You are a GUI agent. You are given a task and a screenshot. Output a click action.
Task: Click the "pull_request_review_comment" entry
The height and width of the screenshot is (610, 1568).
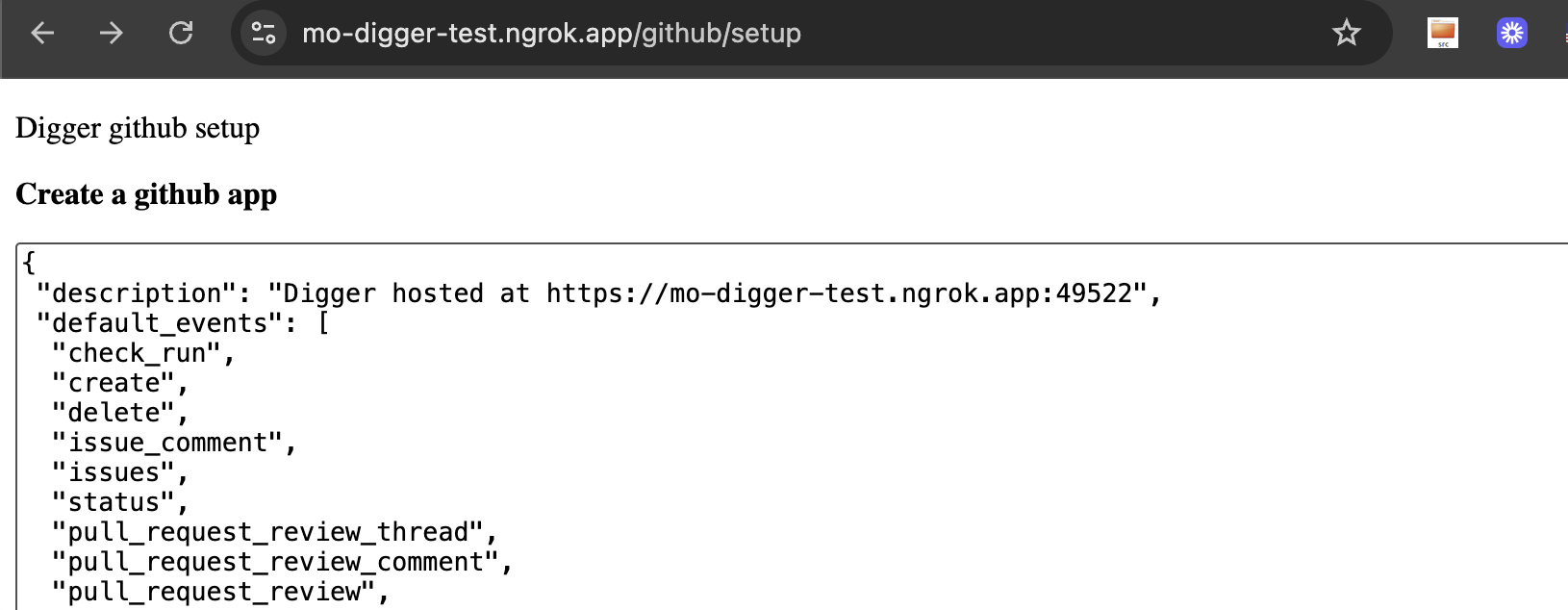(x=283, y=562)
